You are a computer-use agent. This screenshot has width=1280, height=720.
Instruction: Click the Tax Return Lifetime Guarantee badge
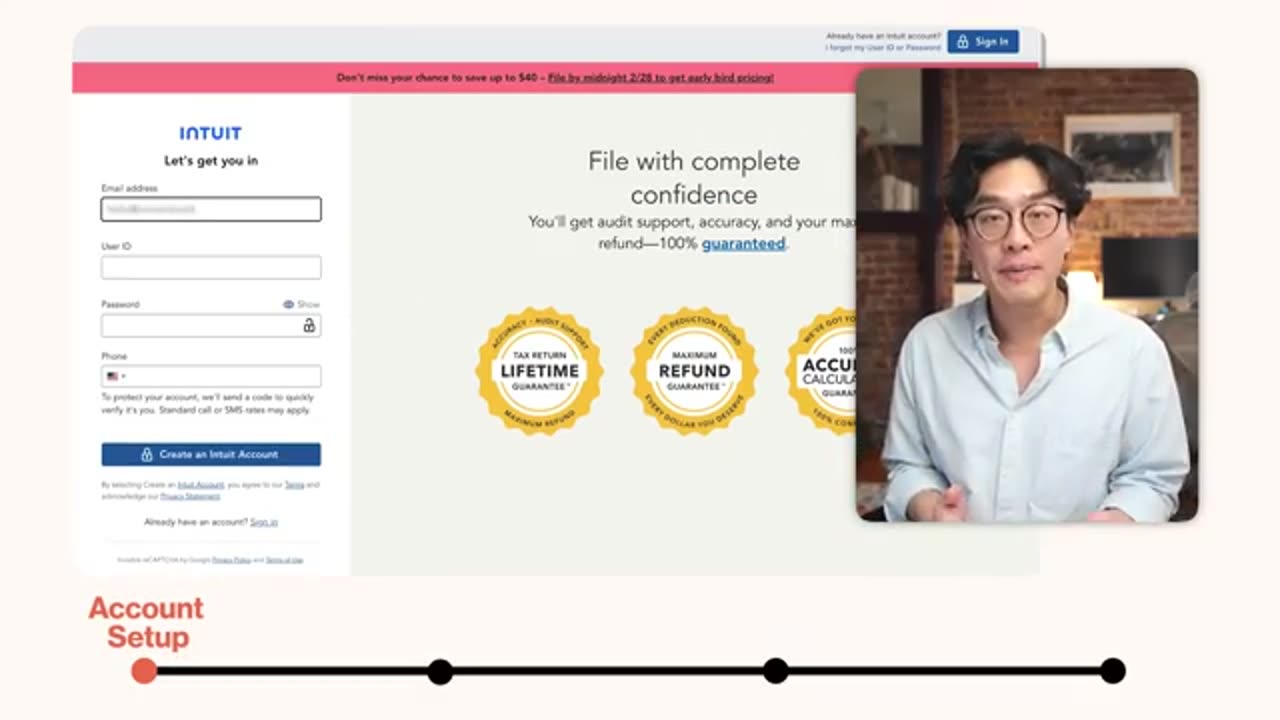(x=539, y=371)
